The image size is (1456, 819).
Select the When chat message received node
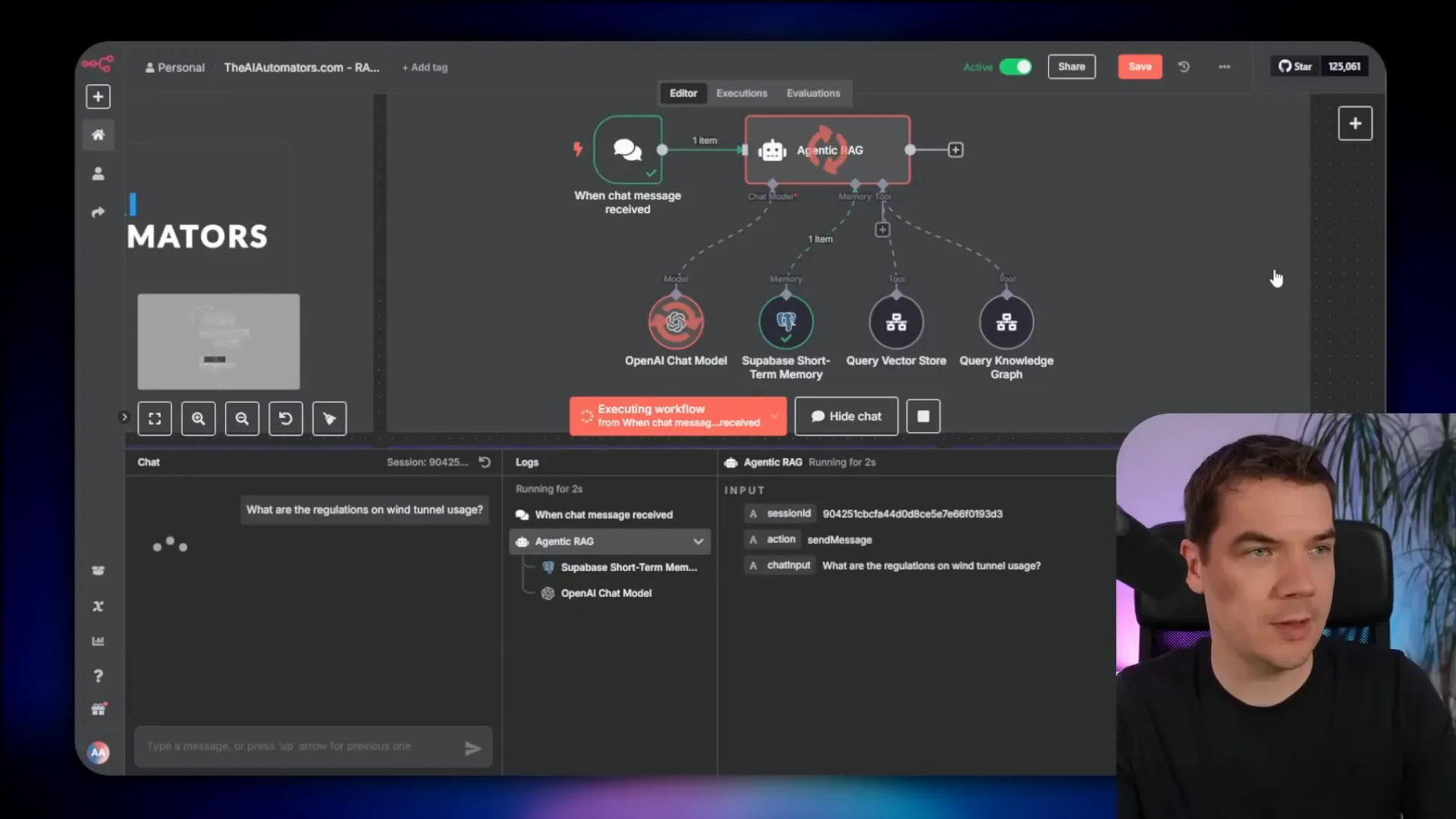pyautogui.click(x=628, y=149)
